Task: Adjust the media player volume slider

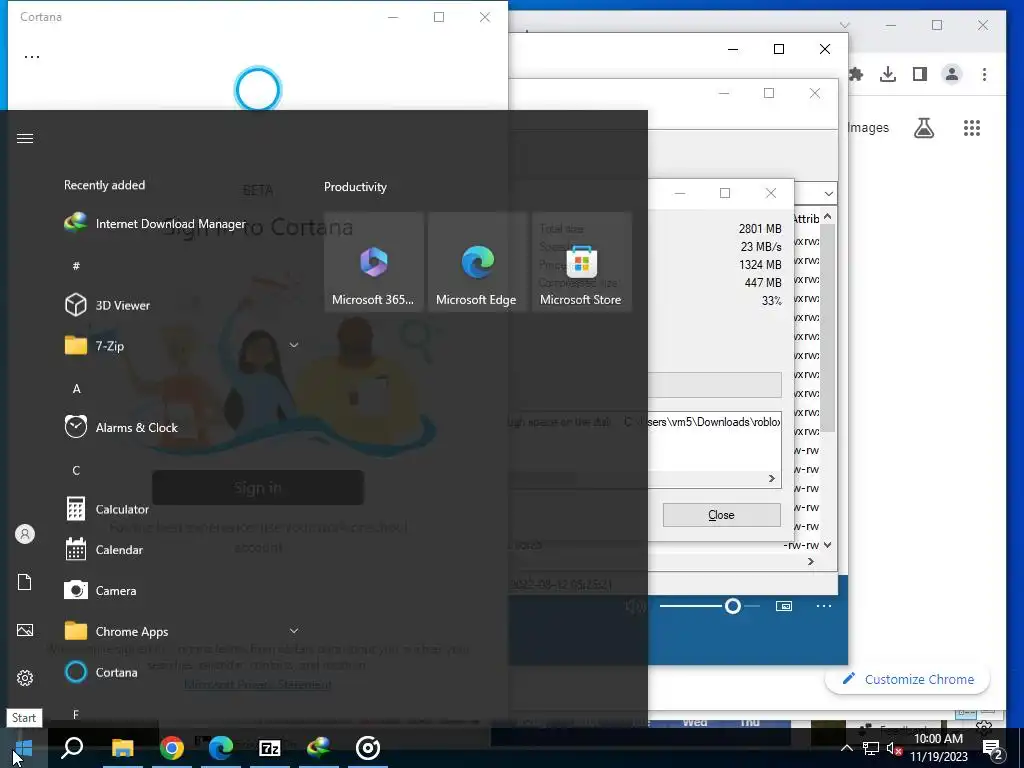Action: pyautogui.click(x=709, y=606)
